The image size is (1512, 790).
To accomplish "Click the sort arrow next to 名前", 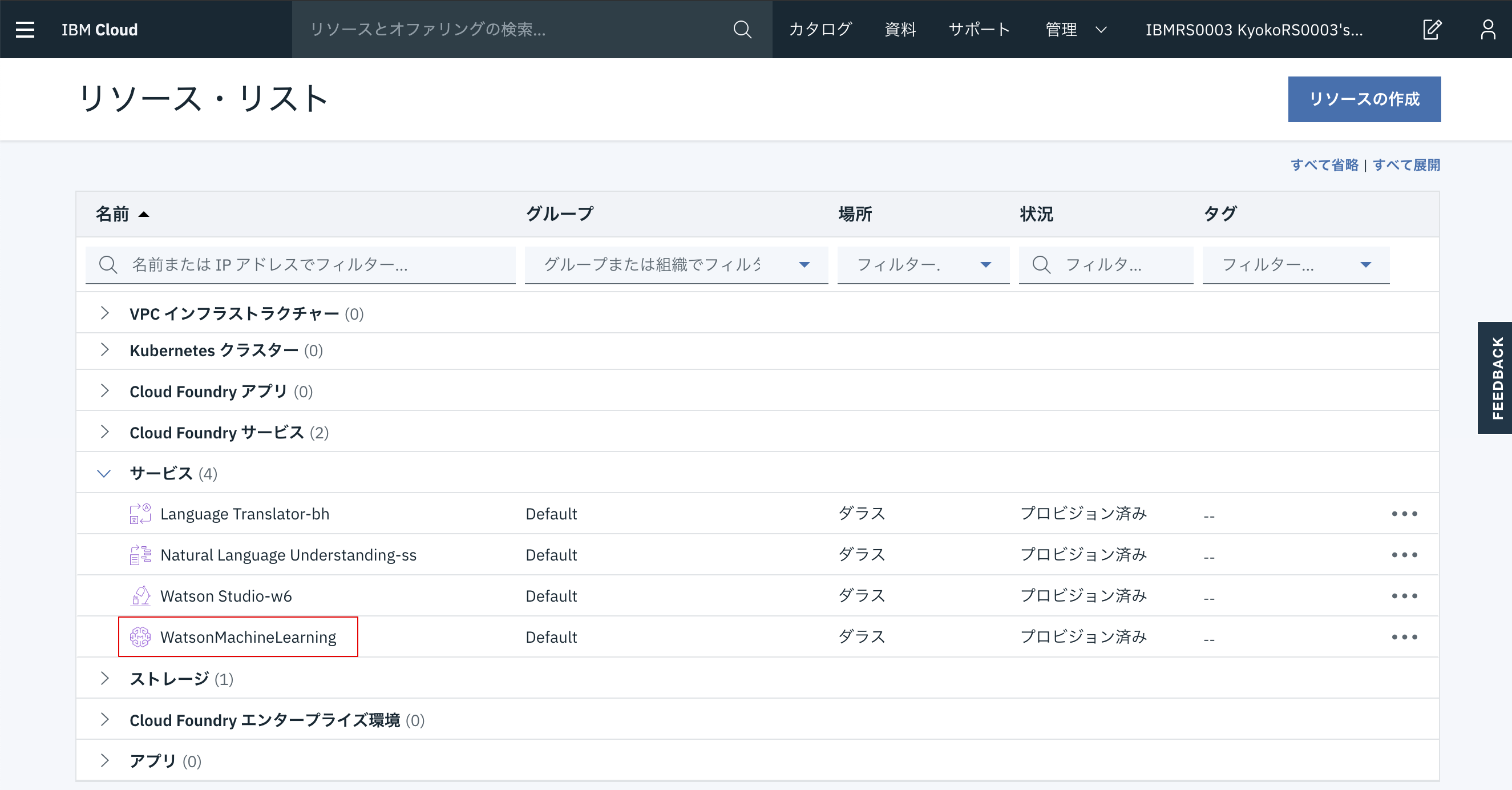I will (x=144, y=215).
